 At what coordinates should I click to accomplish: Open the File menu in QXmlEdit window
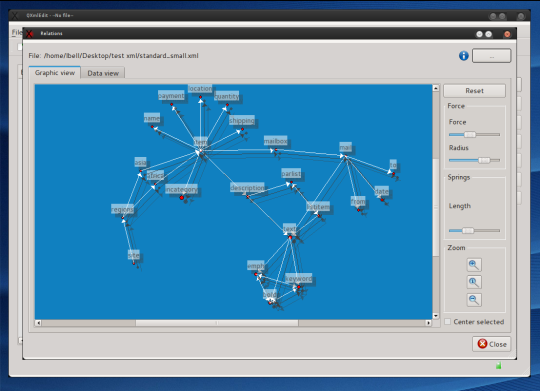(17, 32)
